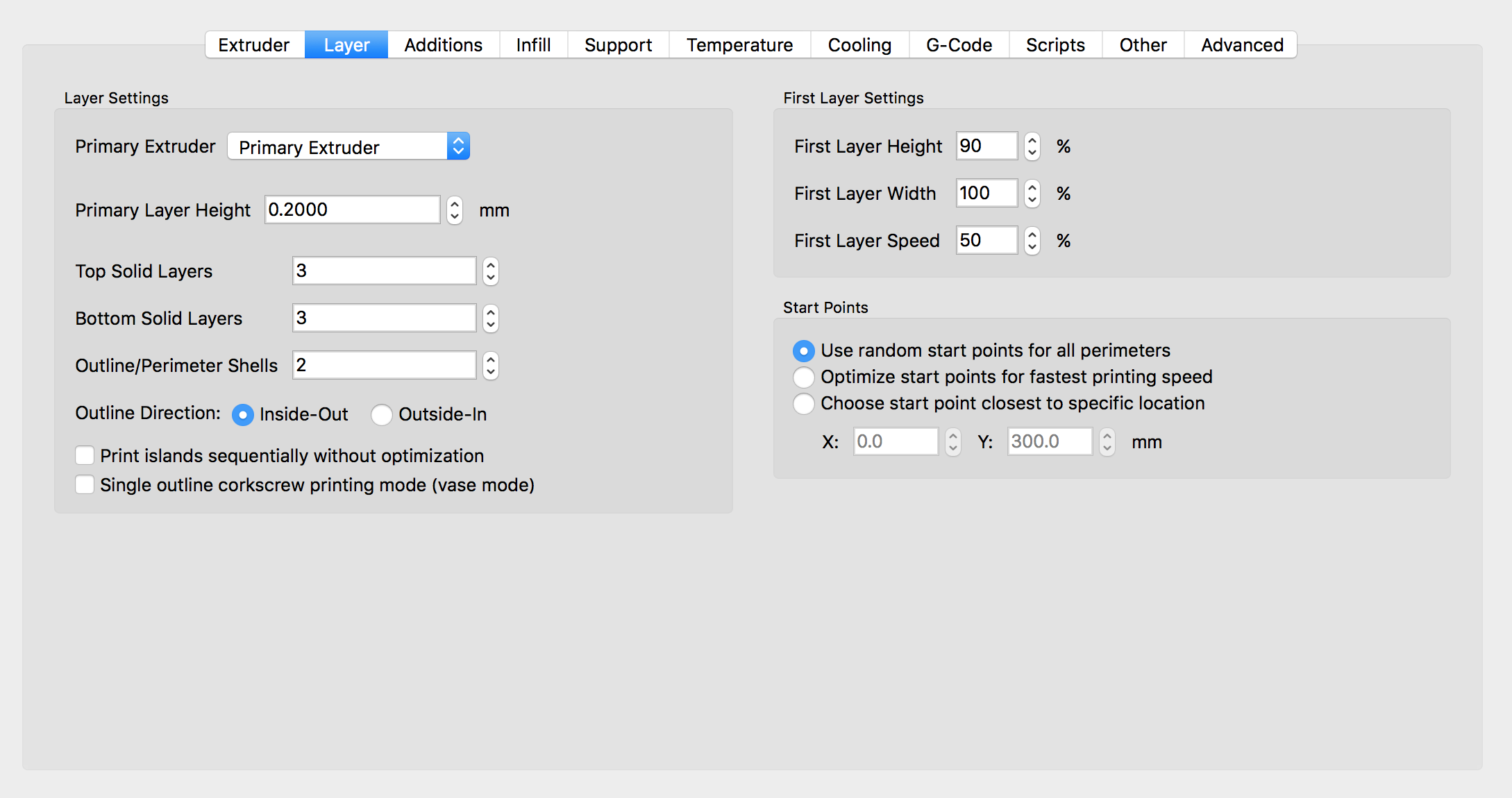Choose start point closest to specific location
This screenshot has height=798, width=1512.
[x=803, y=404]
